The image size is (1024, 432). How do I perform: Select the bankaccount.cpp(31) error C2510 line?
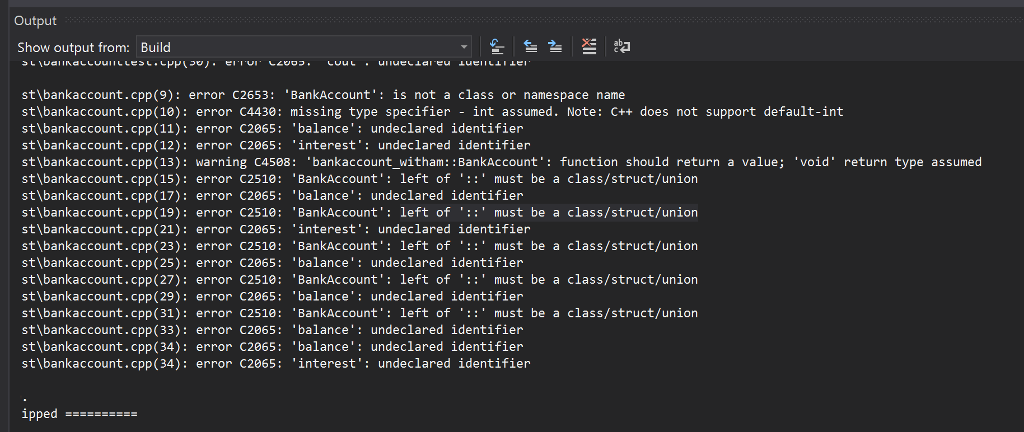coord(360,313)
